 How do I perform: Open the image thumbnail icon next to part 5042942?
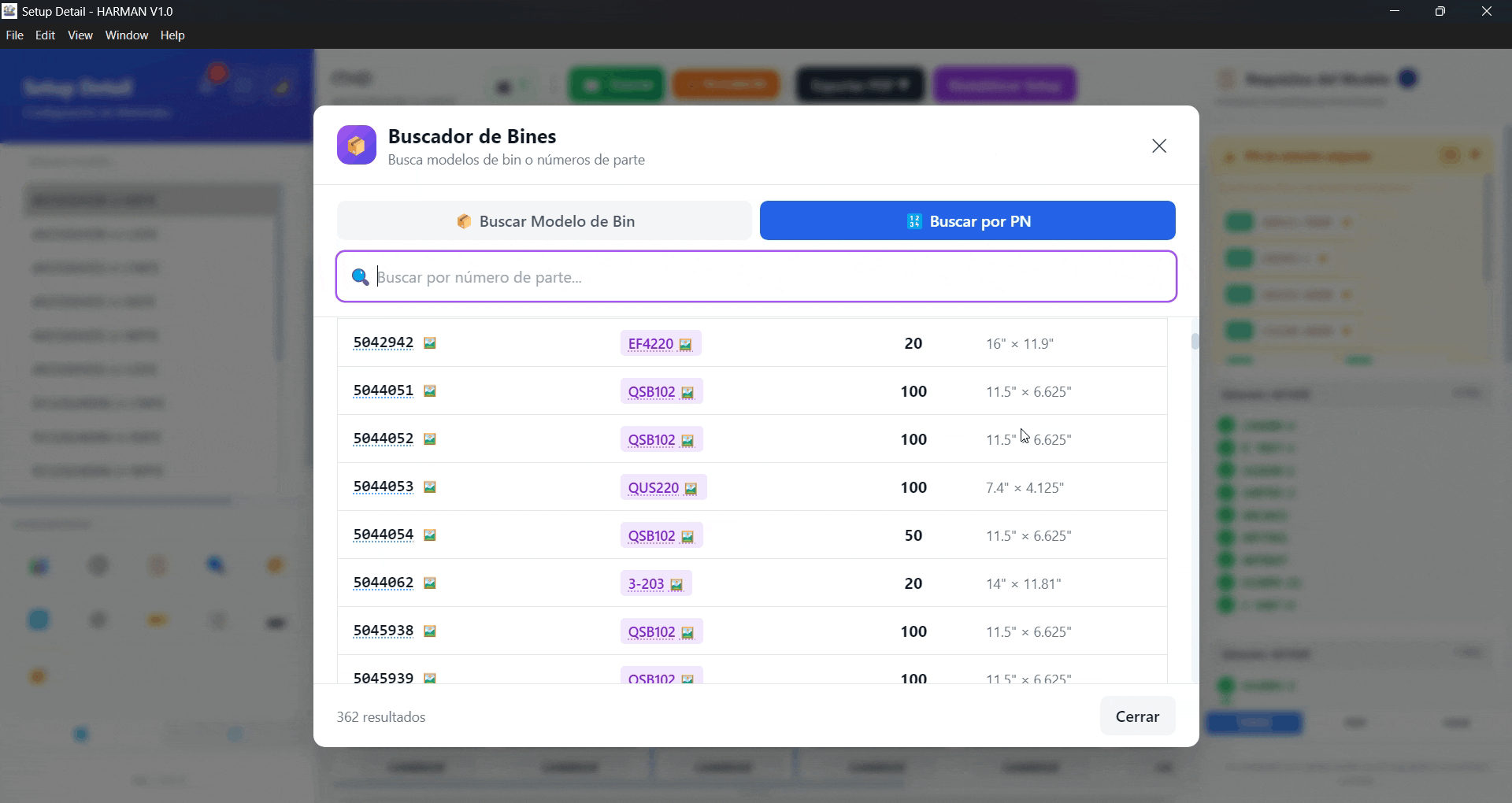click(x=430, y=342)
